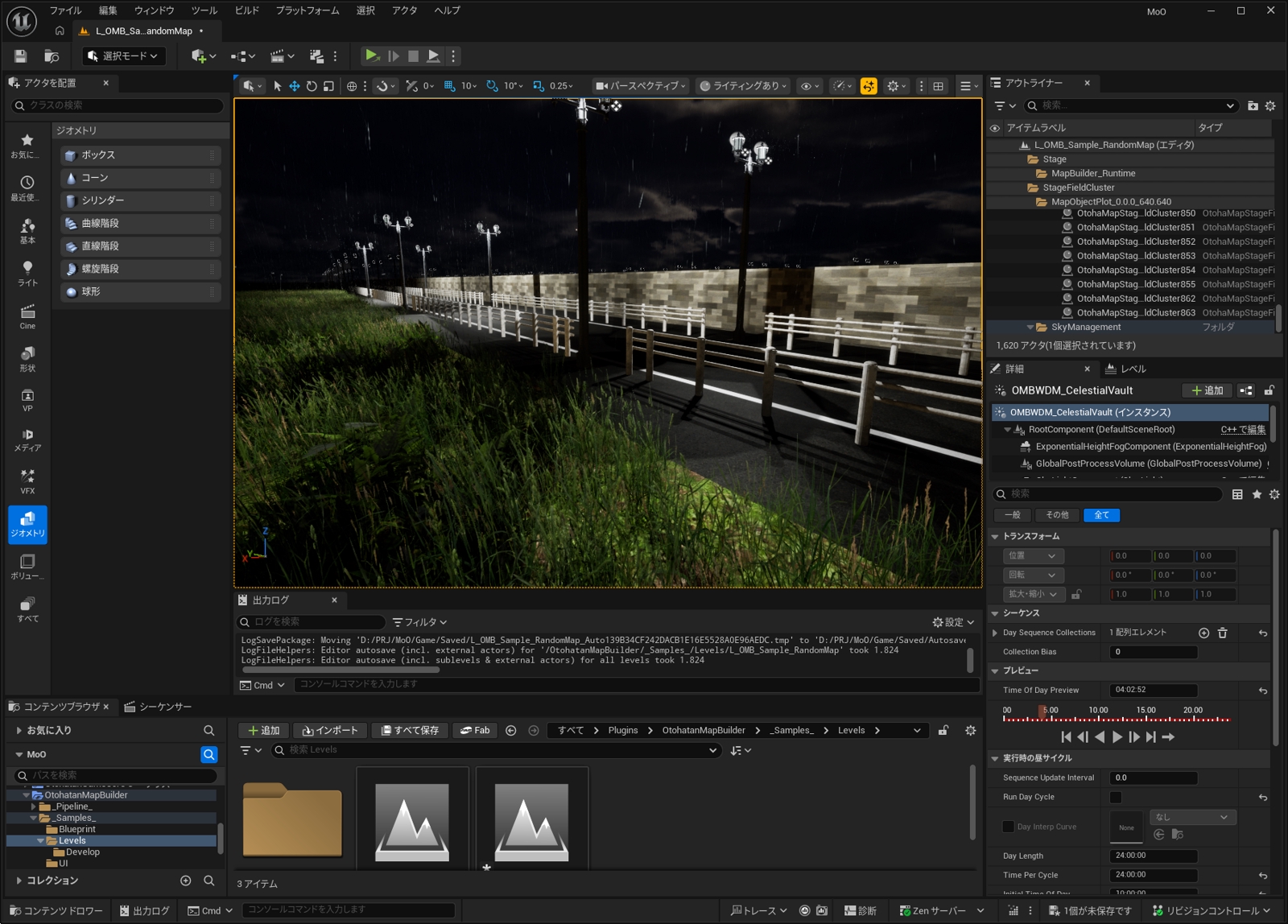Image resolution: width=1288 pixels, height=924 pixels.
Task: Toggle the 全て filter in Details
Action: [x=1101, y=515]
